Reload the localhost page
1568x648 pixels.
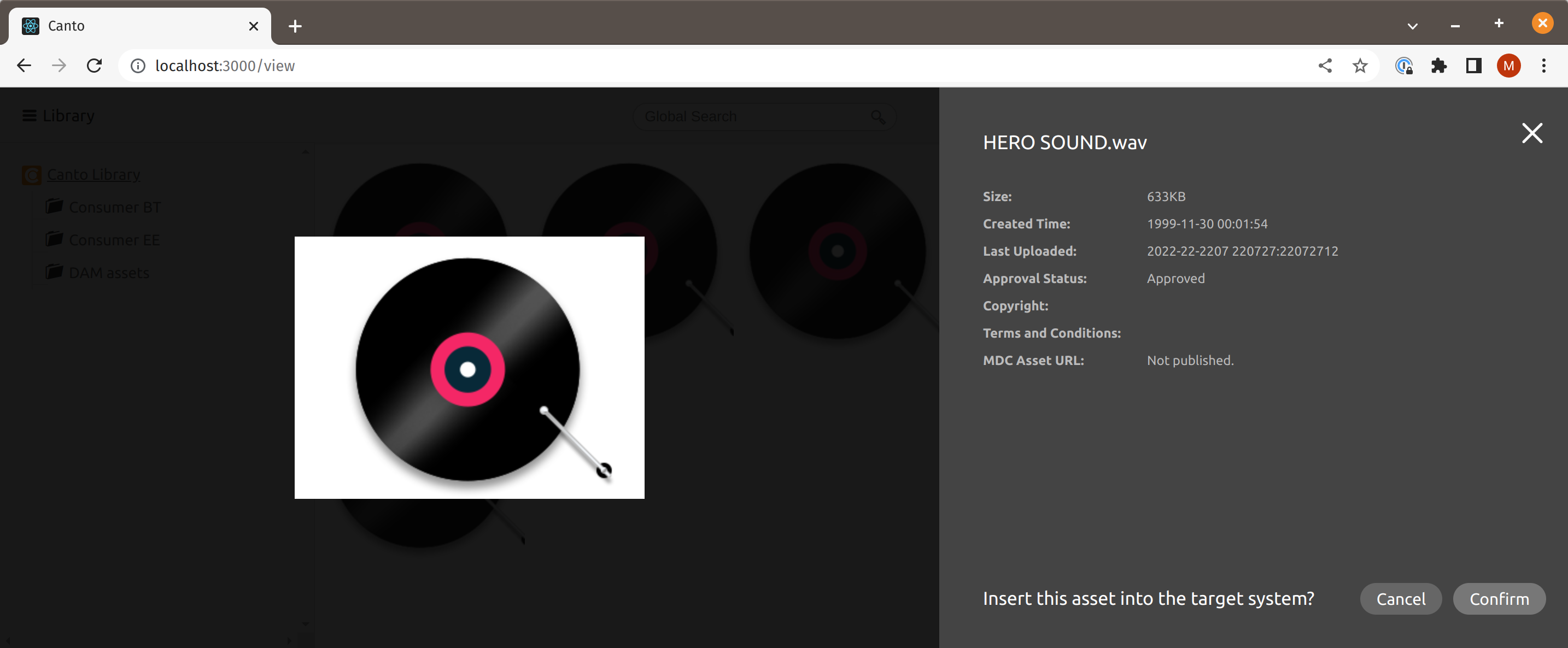click(x=95, y=66)
